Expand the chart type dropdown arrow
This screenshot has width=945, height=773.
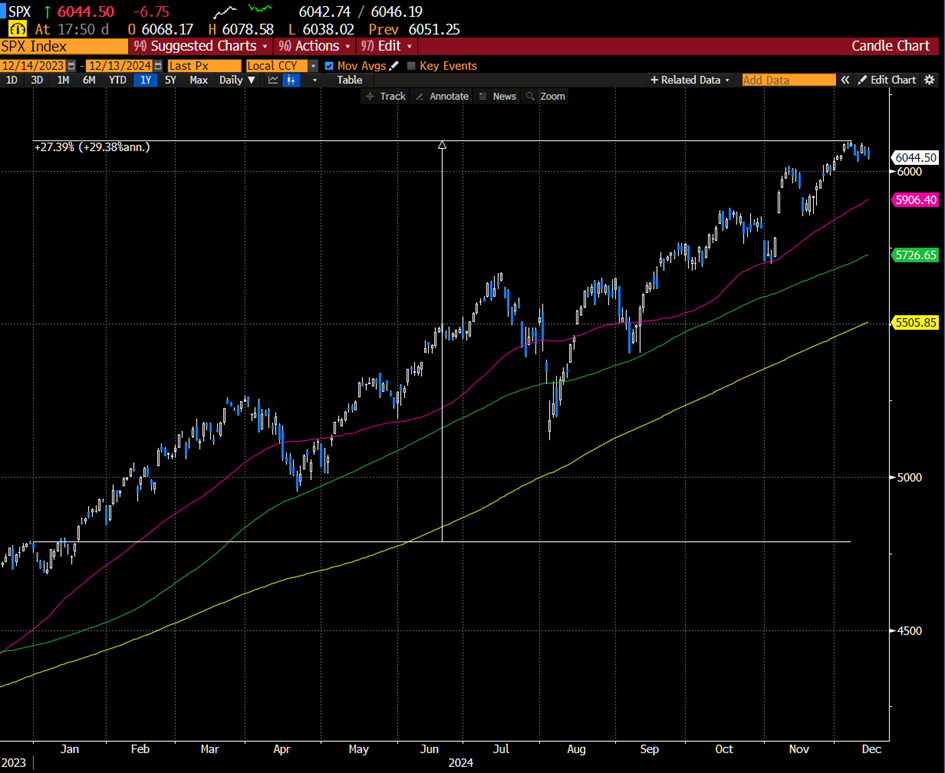[x=315, y=80]
